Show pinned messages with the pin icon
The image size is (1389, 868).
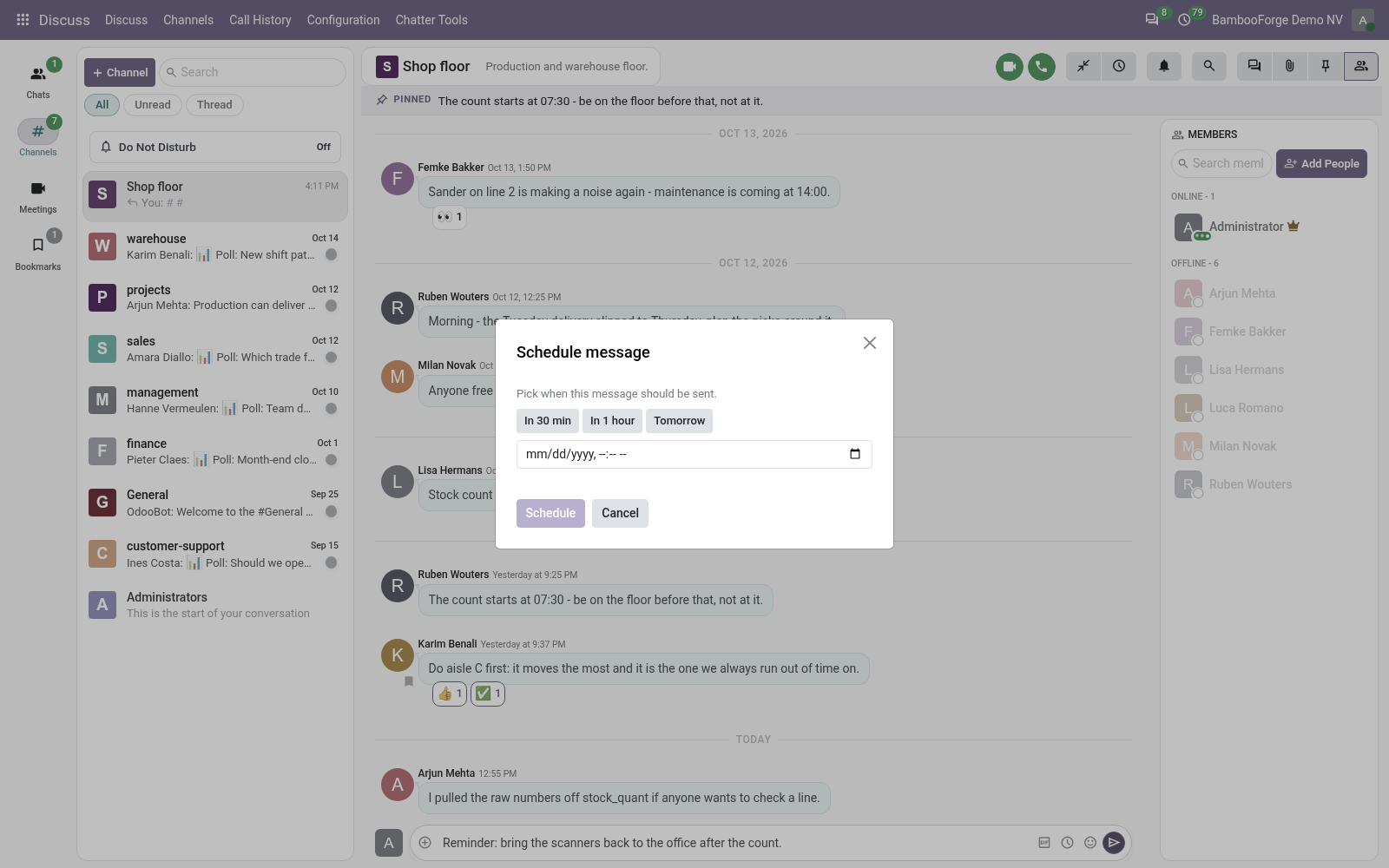coord(1326,66)
